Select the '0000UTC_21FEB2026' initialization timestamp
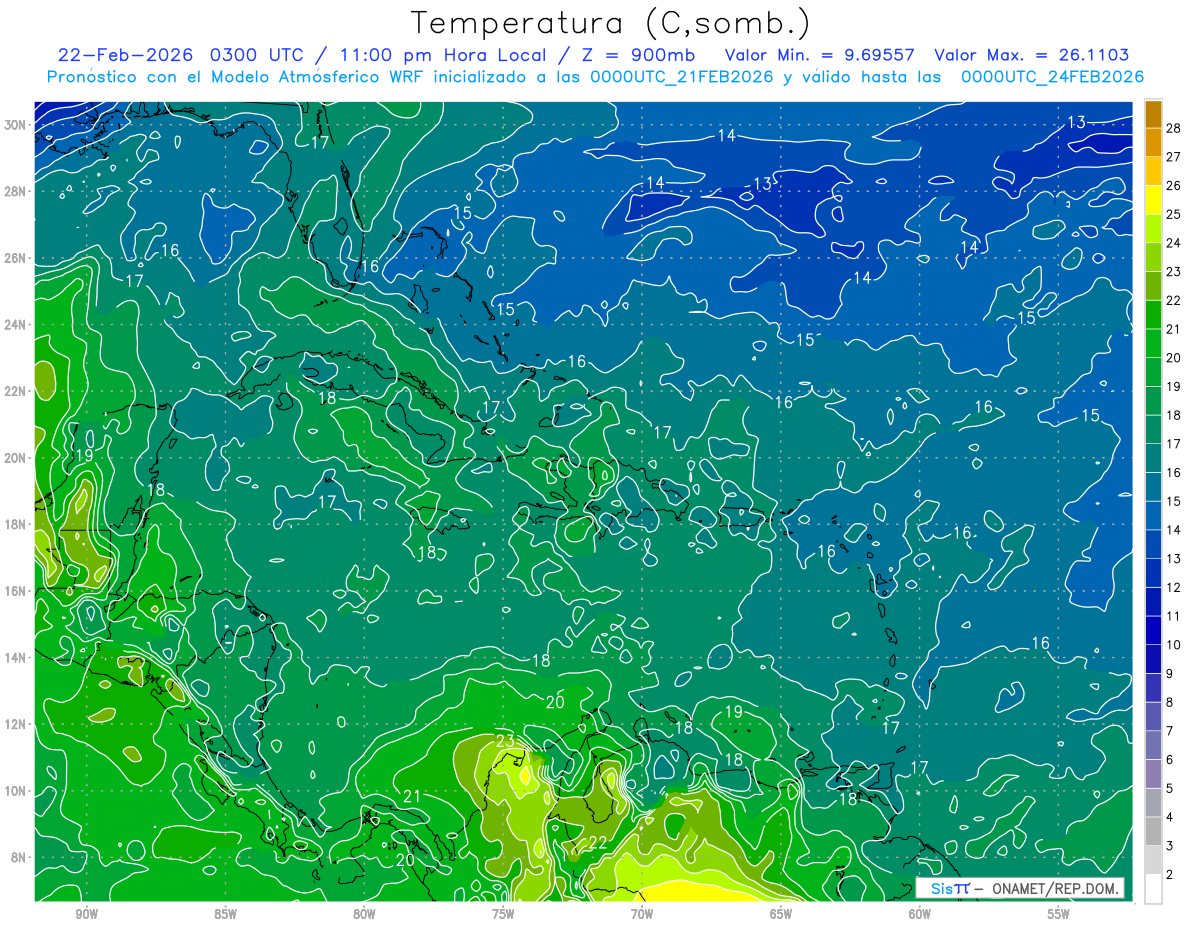 [x=682, y=77]
